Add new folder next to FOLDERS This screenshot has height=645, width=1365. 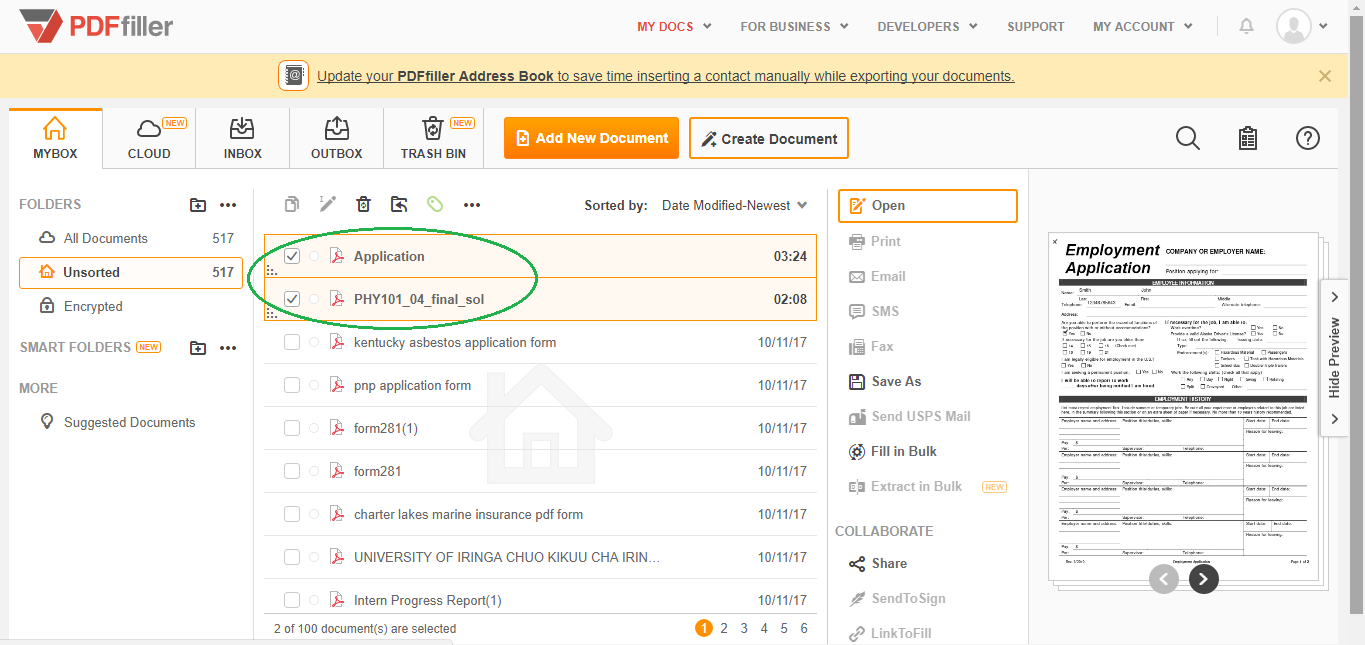198,205
